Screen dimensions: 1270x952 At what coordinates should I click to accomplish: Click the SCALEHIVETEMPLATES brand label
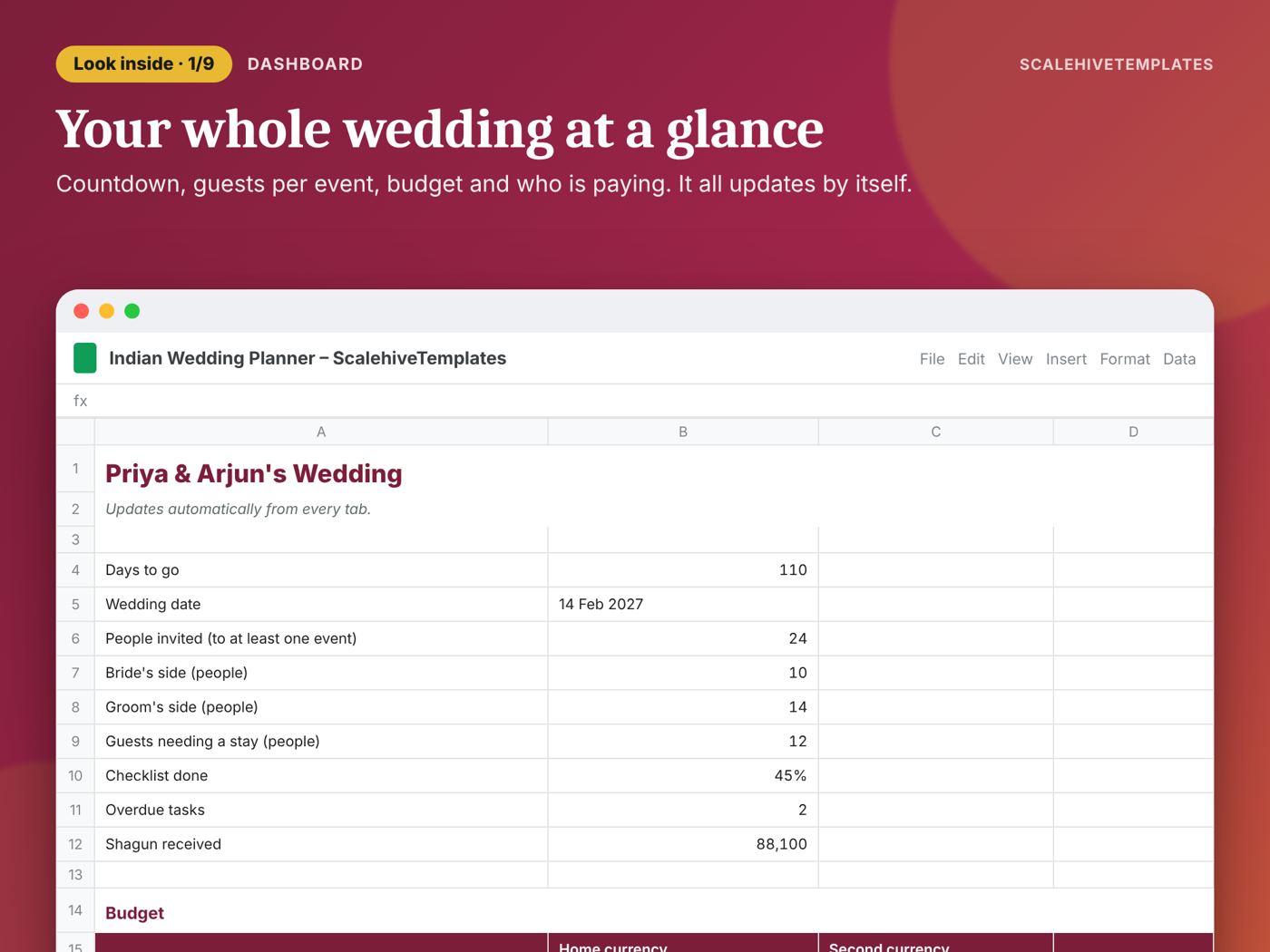(x=1116, y=64)
